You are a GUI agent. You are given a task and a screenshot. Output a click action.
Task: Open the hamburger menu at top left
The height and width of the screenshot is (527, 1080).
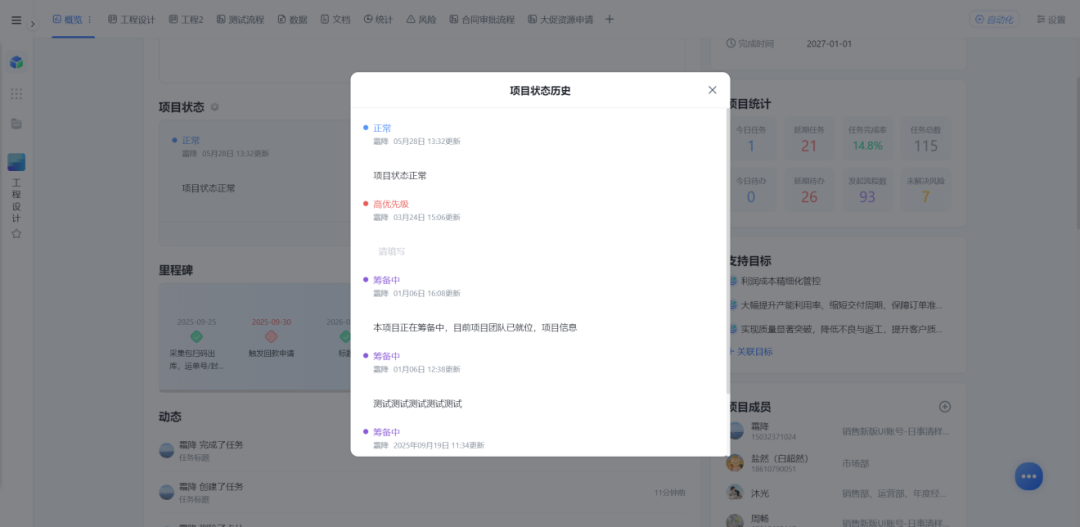[17, 20]
